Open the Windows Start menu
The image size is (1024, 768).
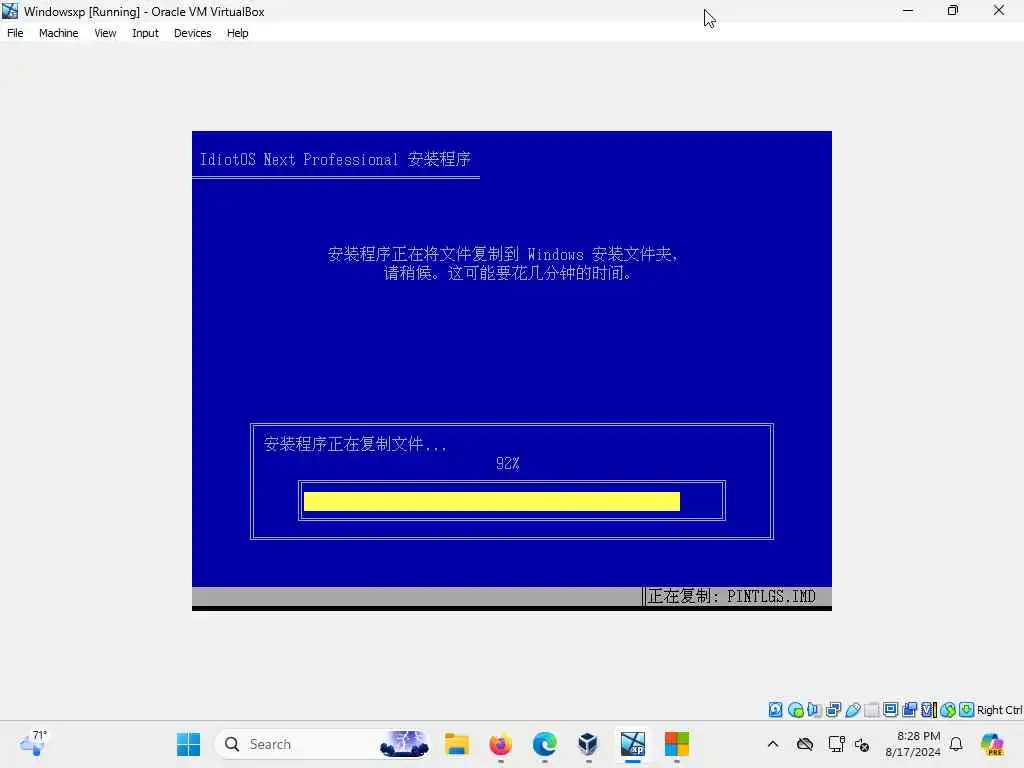click(x=189, y=744)
